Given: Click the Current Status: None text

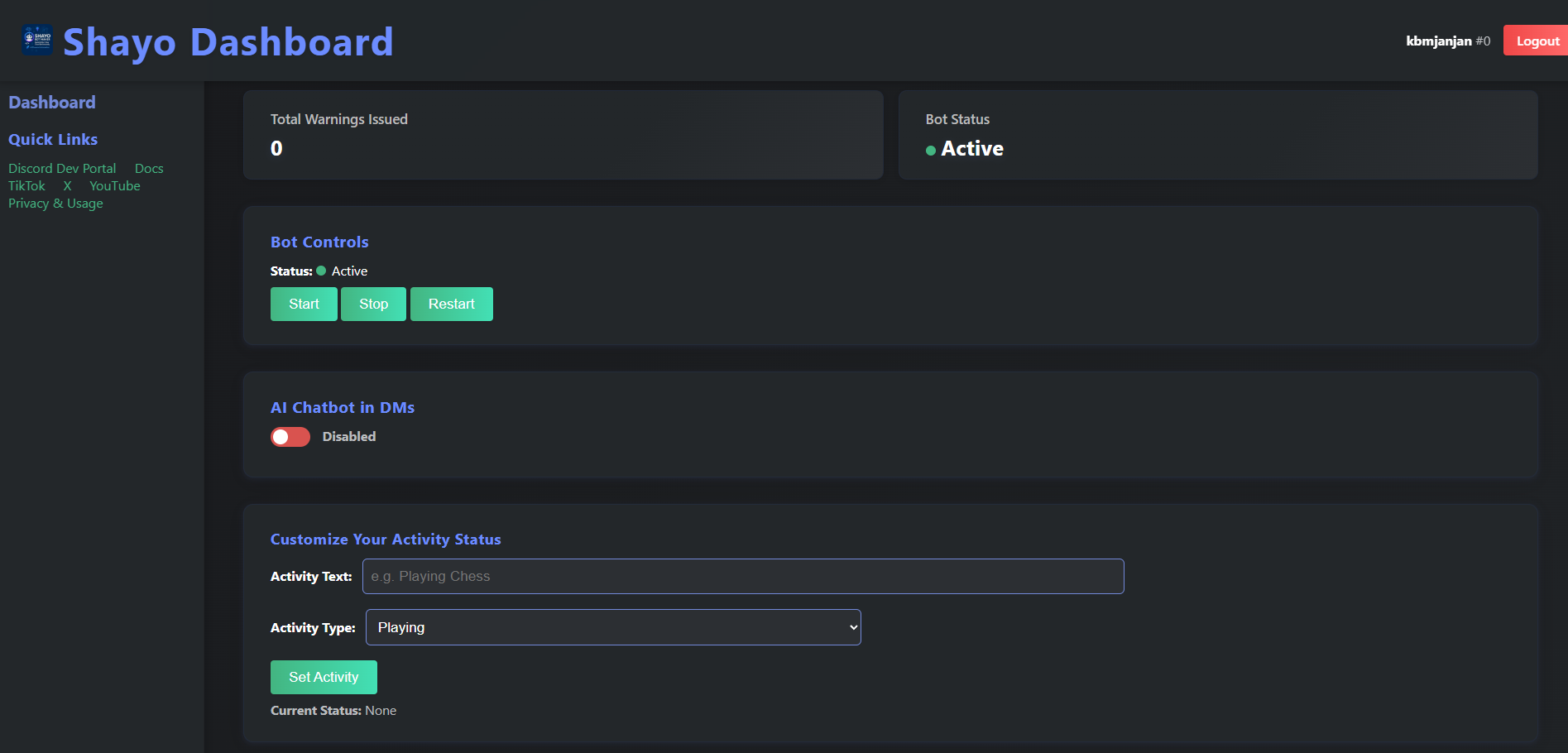Looking at the screenshot, I should pyautogui.click(x=333, y=711).
